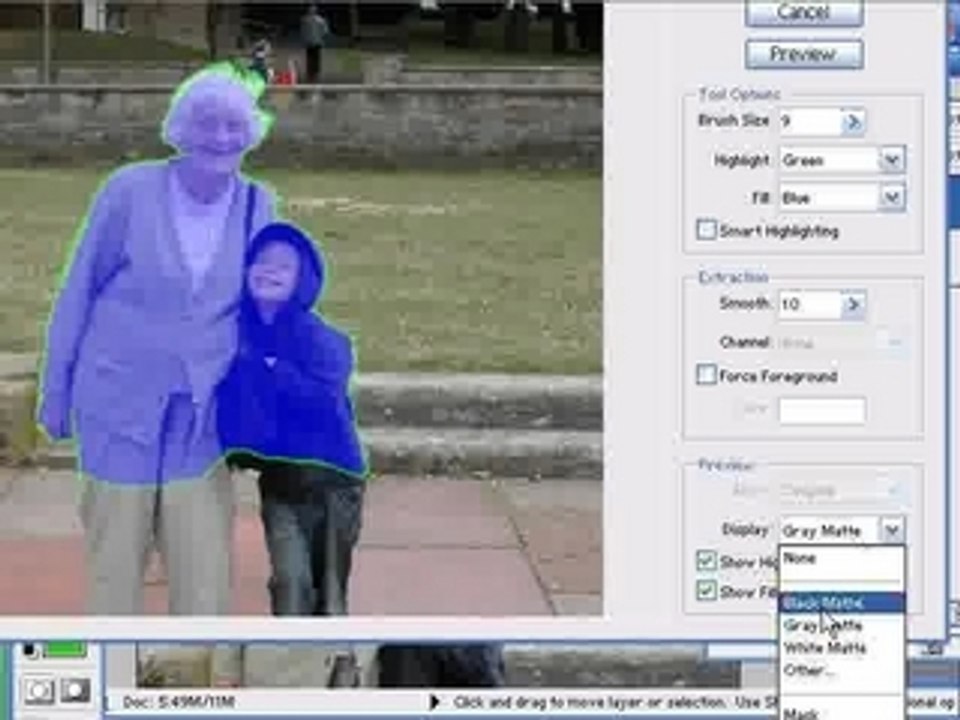
Task: Click the extract preview image of two people
Action: (x=301, y=307)
